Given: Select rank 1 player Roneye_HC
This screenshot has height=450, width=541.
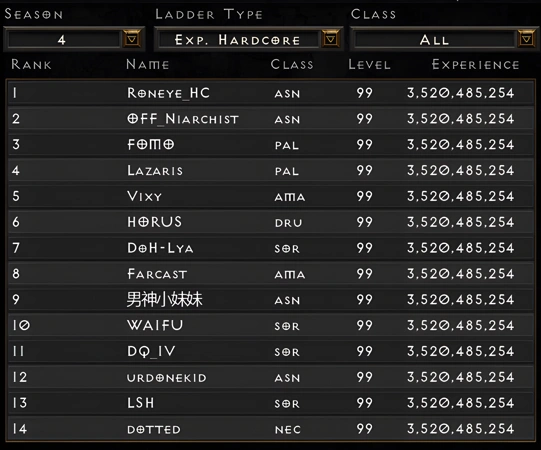Looking at the screenshot, I should pyautogui.click(x=271, y=93).
